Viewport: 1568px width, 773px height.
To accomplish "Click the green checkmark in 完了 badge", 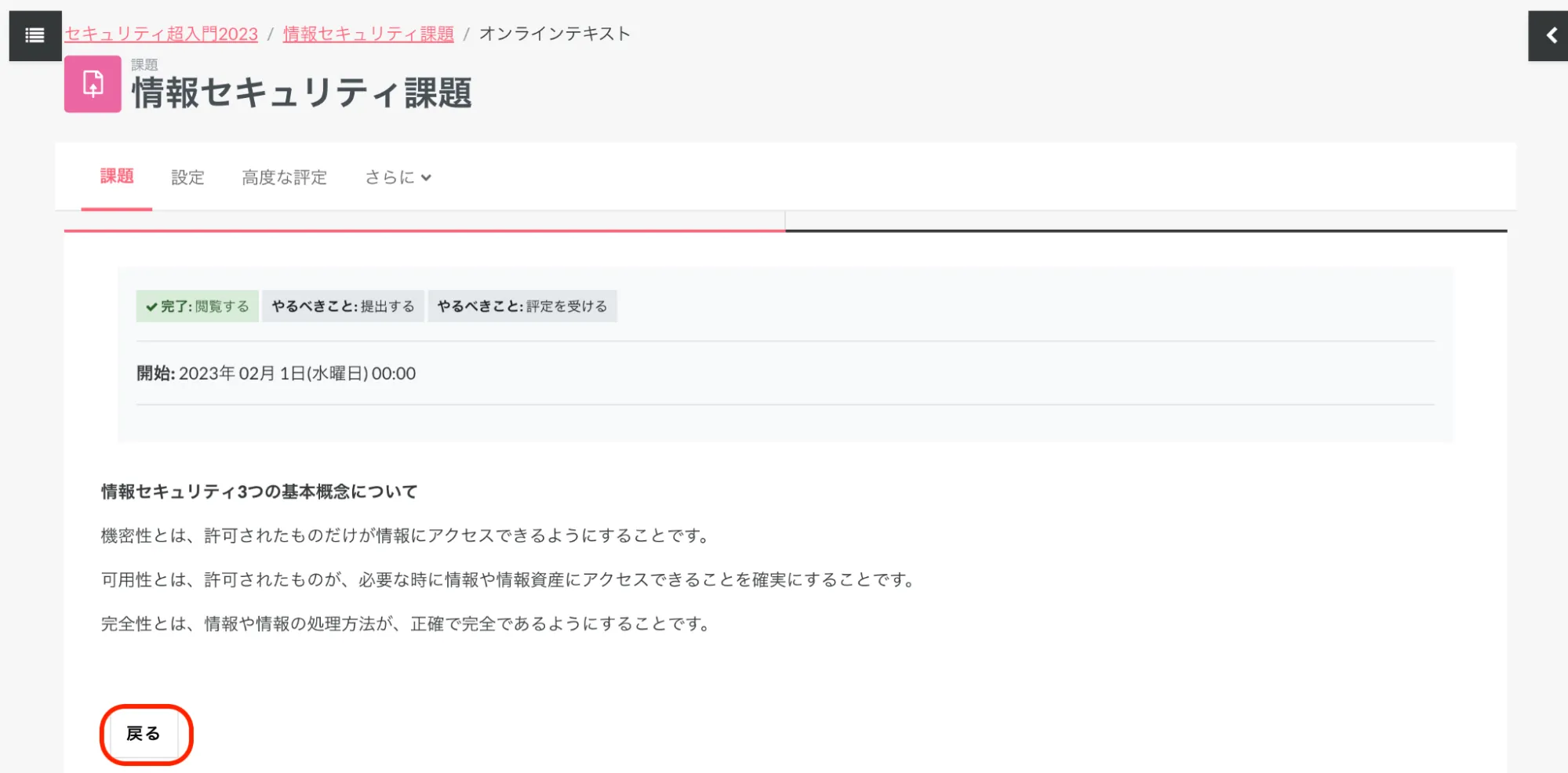I will (151, 307).
